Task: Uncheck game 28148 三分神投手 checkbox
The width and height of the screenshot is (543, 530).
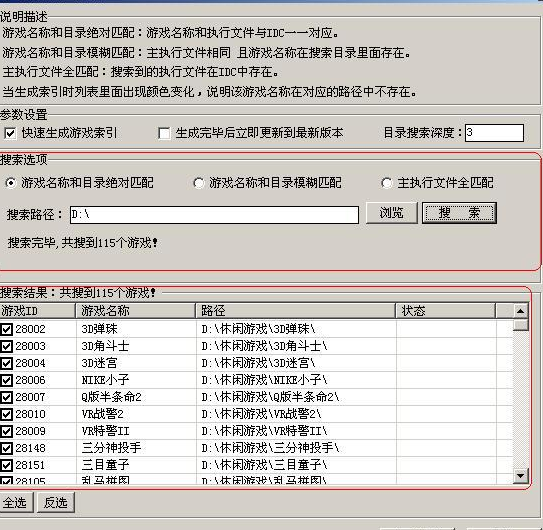Action: (7, 448)
